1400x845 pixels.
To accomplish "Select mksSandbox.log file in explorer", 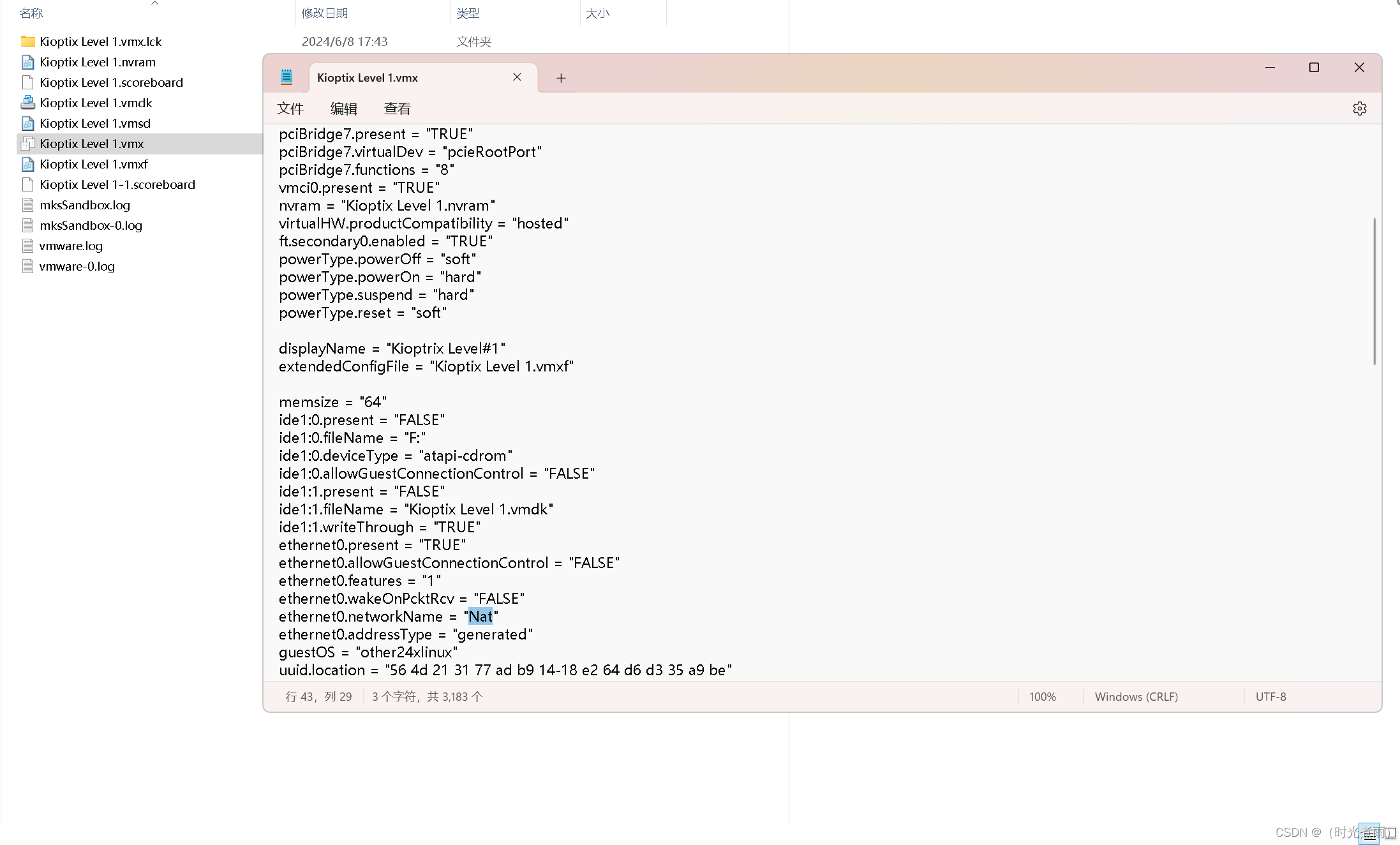I will (x=84, y=204).
